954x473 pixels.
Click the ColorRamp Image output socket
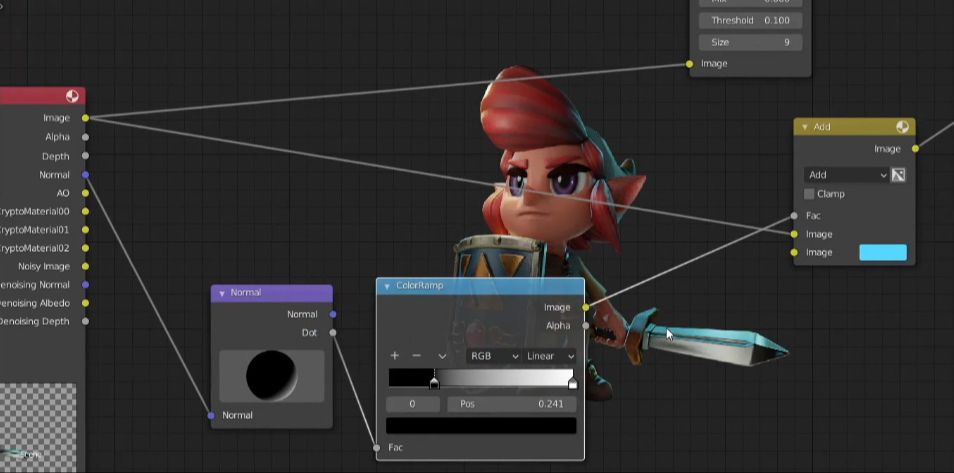pyautogui.click(x=585, y=307)
